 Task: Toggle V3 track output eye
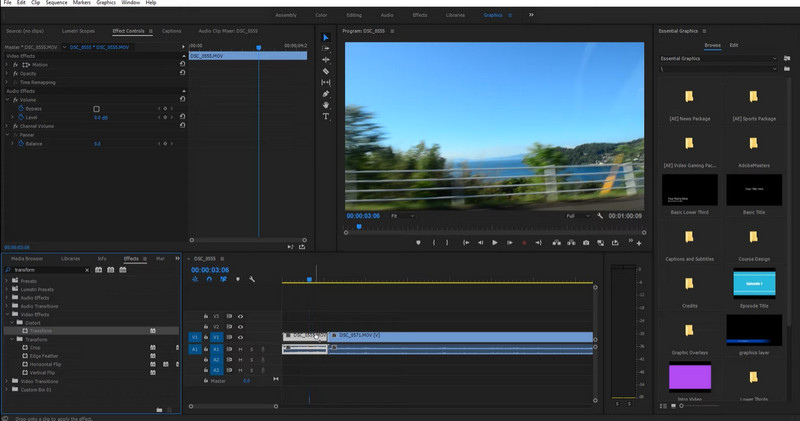coord(240,316)
